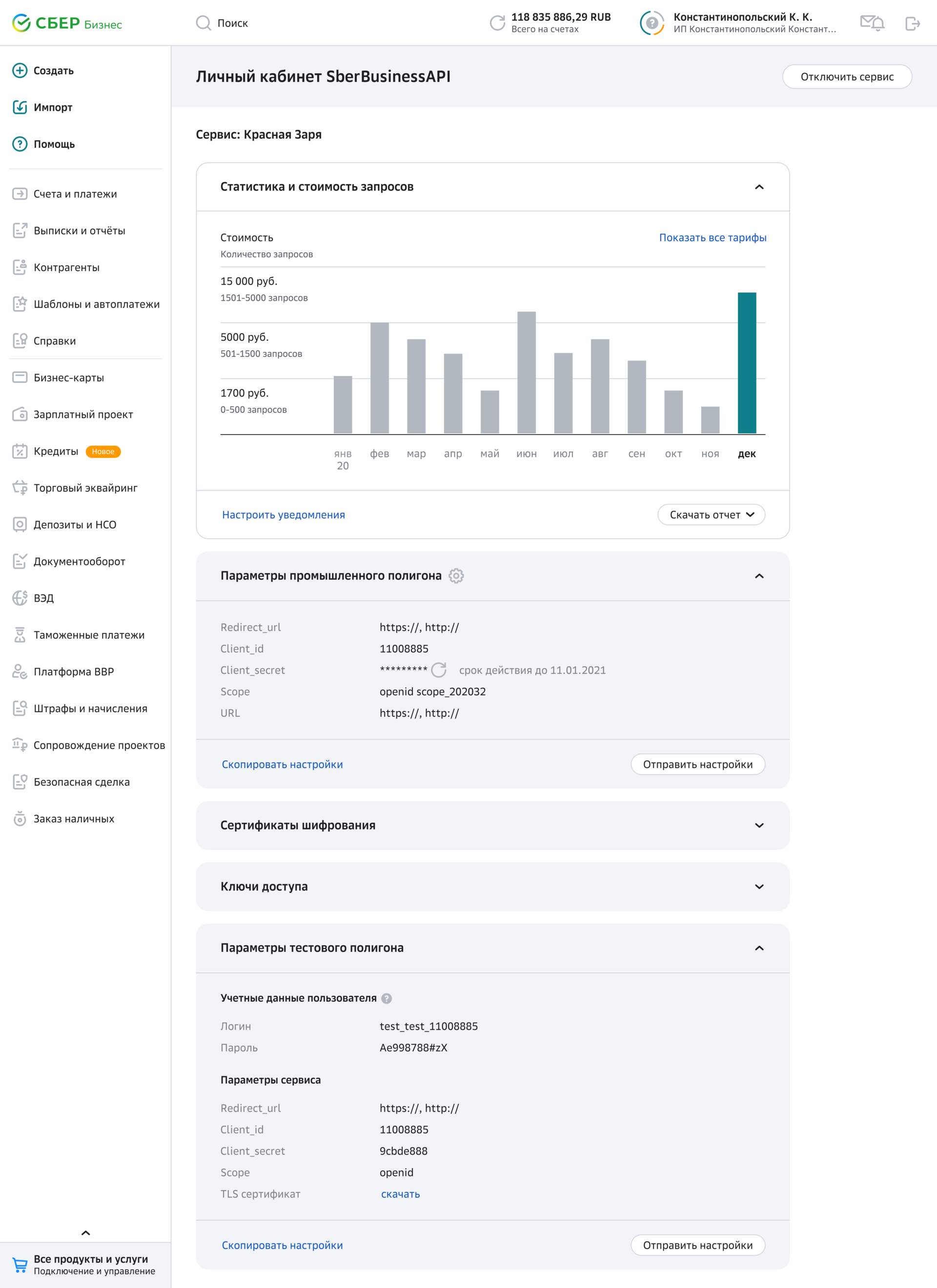Click the Импорт icon
This screenshot has height=1288, width=937.
(20, 107)
